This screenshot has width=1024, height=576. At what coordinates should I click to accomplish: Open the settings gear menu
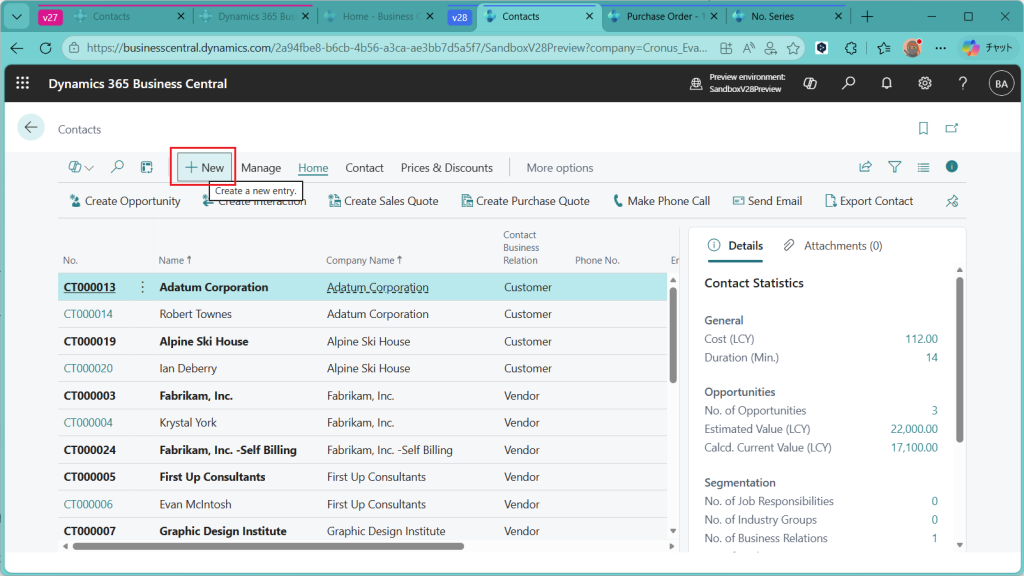925,84
